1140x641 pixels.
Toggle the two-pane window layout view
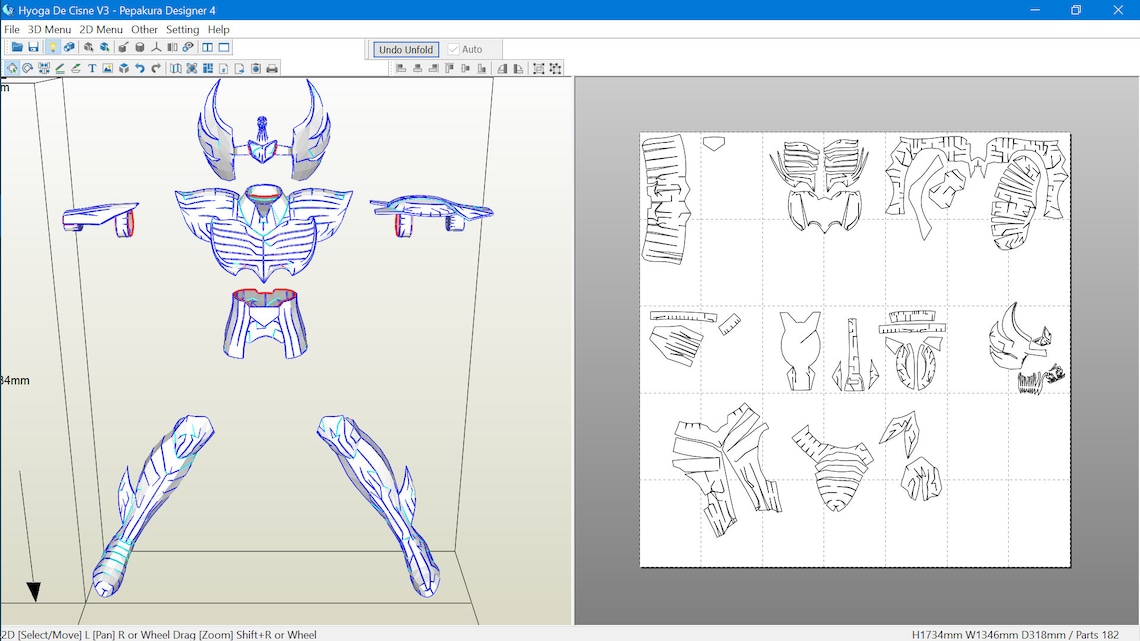(x=207, y=46)
